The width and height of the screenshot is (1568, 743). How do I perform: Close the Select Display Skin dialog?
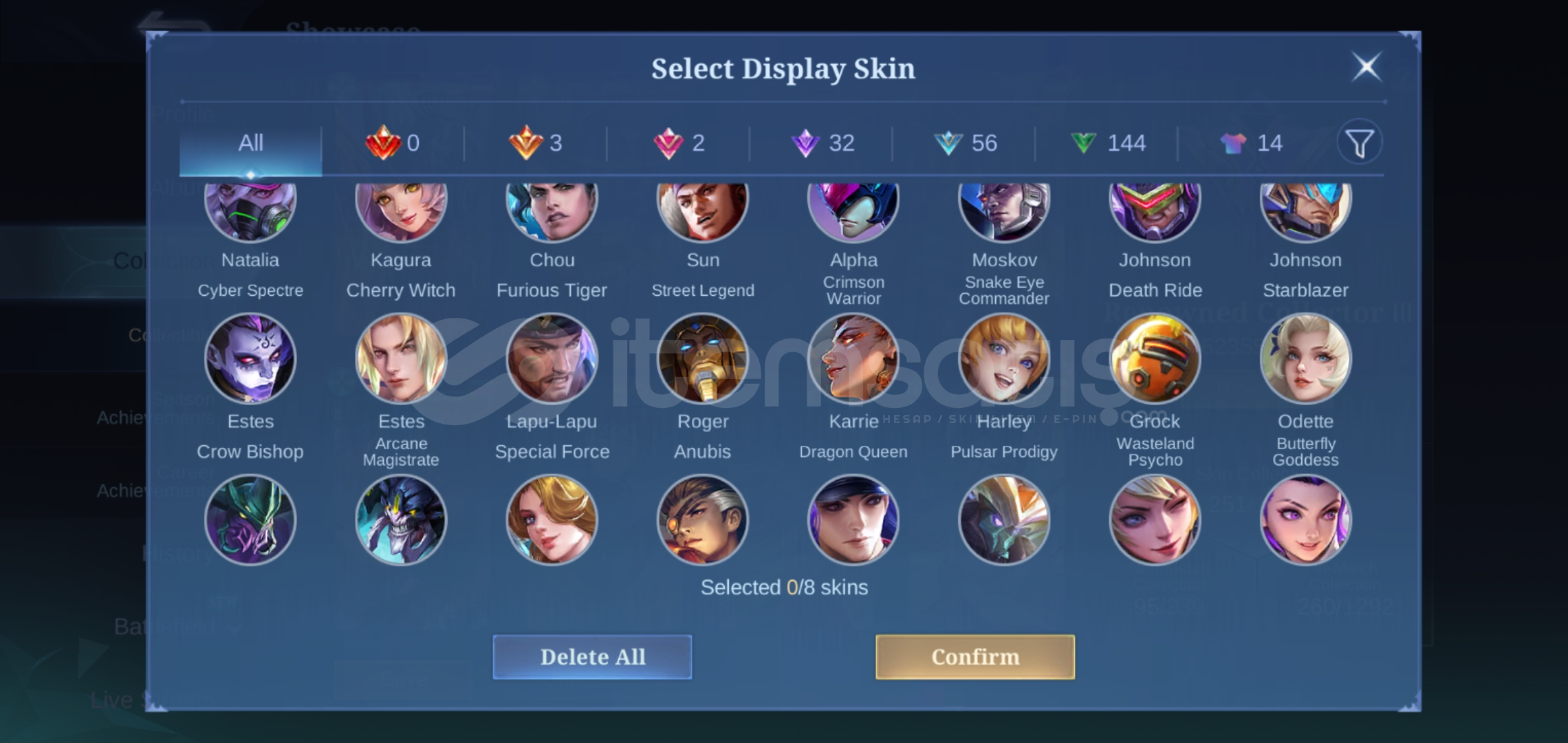point(1366,67)
